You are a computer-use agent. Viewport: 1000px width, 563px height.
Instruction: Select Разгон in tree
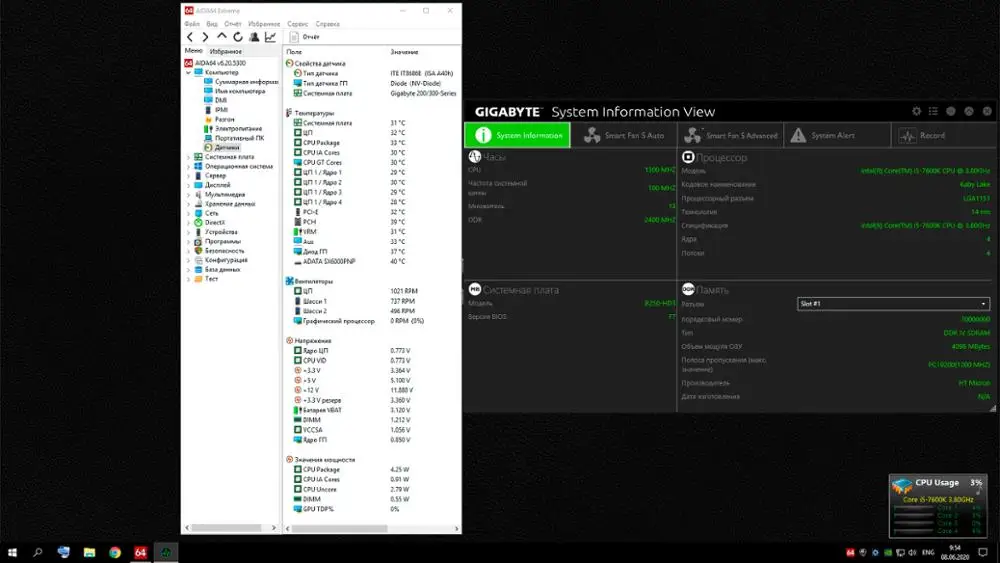(x=219, y=119)
